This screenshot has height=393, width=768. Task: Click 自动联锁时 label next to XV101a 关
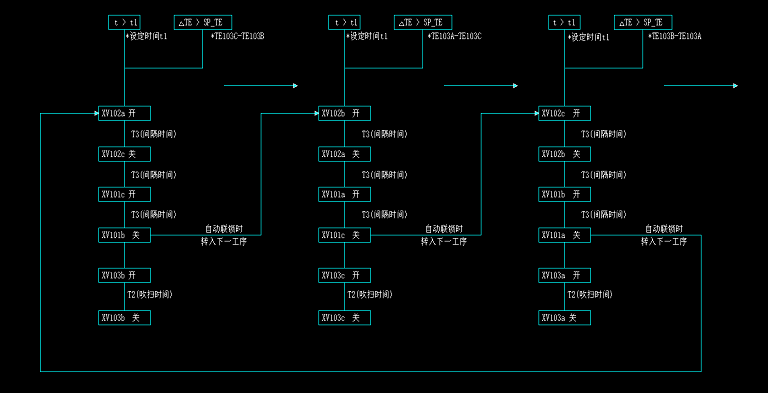pos(664,229)
